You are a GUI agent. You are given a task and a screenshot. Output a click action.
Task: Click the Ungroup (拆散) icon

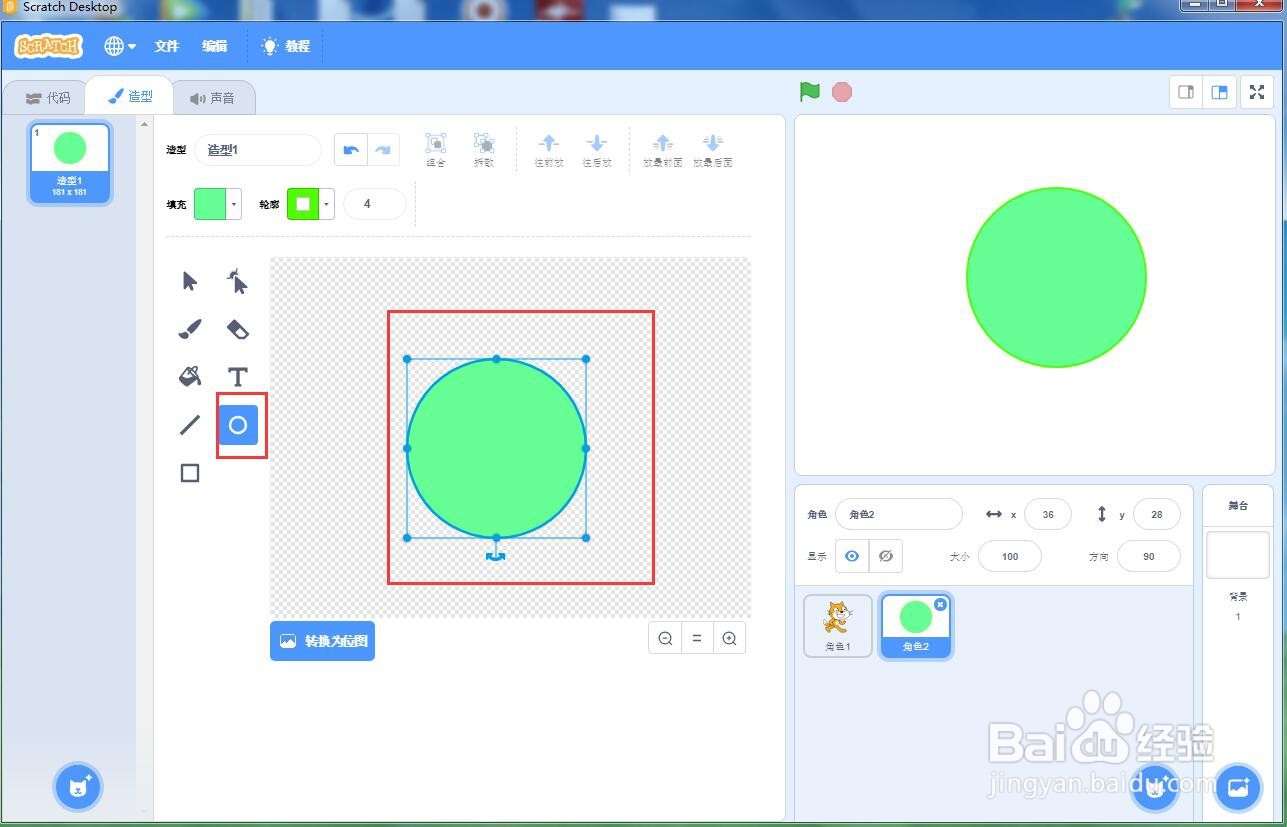[484, 150]
